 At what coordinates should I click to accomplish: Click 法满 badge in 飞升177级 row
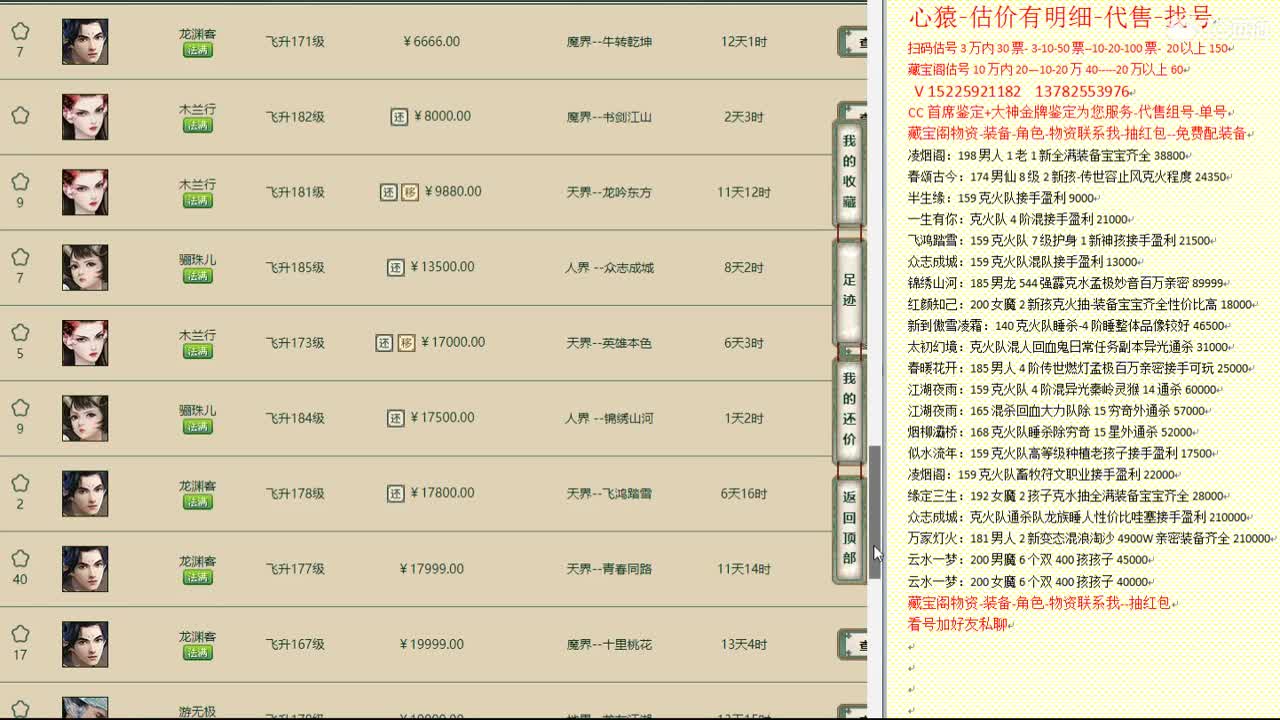(197, 577)
